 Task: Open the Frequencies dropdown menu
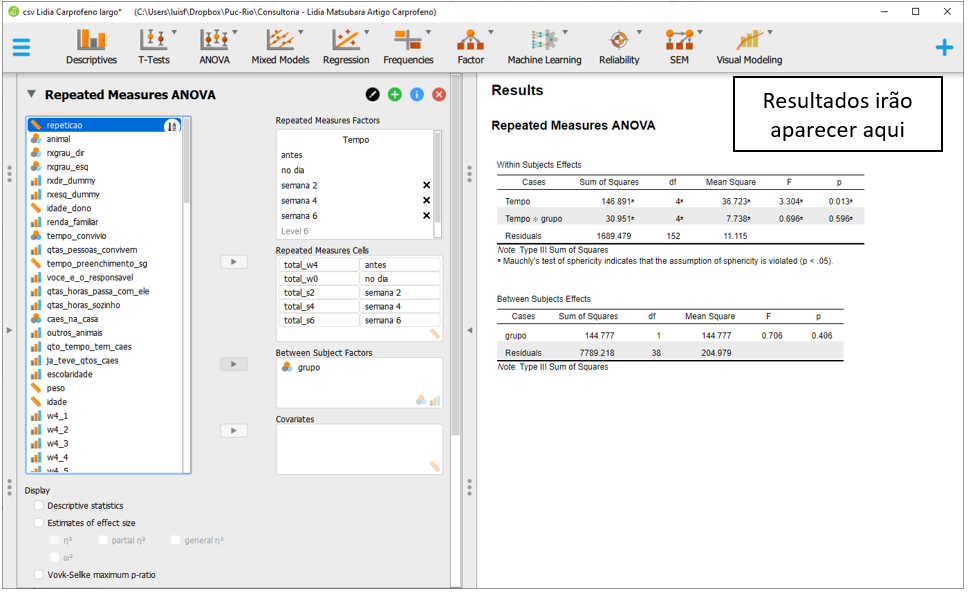(408, 46)
